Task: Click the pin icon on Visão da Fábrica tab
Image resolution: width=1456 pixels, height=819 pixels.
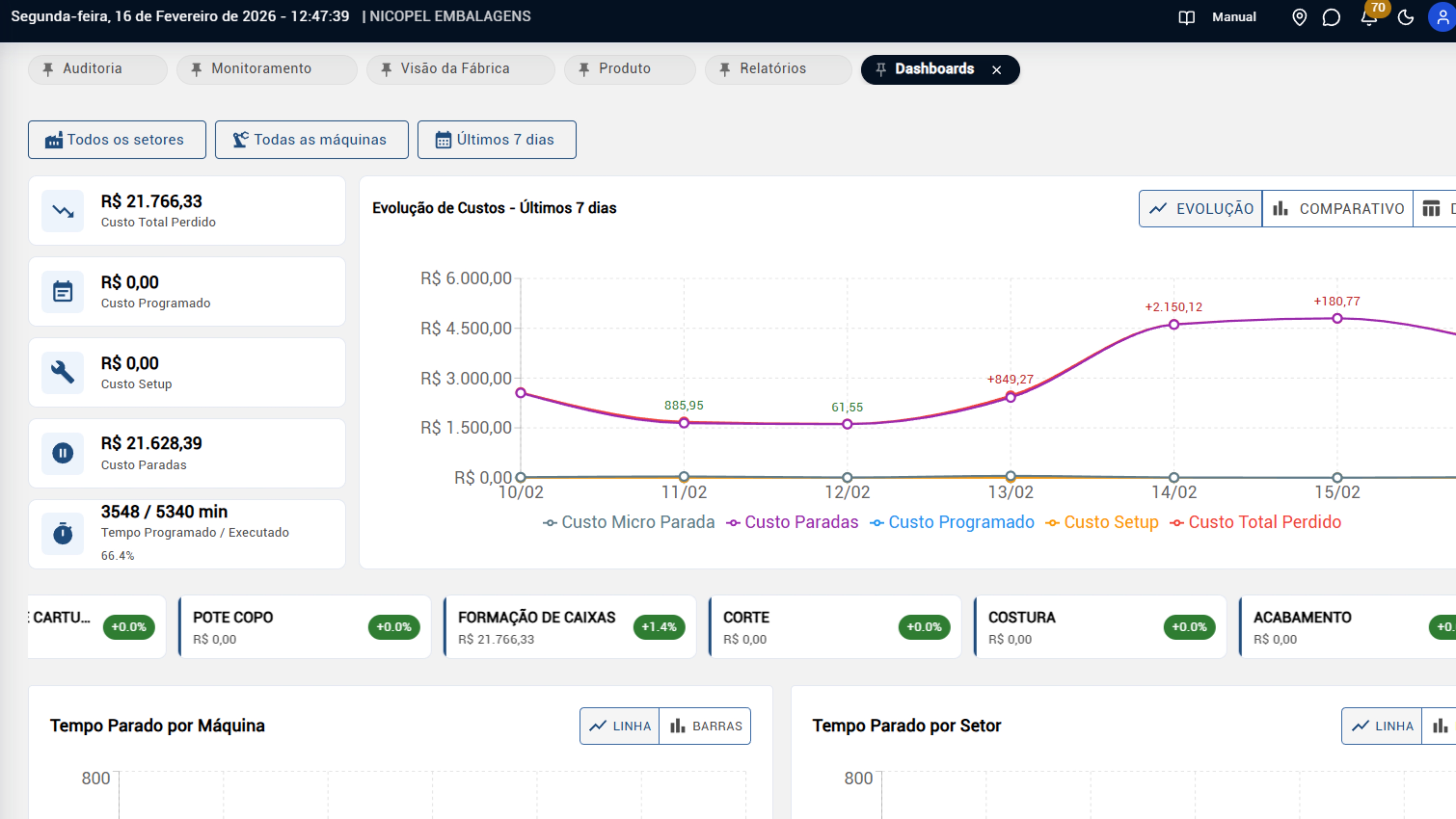Action: (x=386, y=69)
